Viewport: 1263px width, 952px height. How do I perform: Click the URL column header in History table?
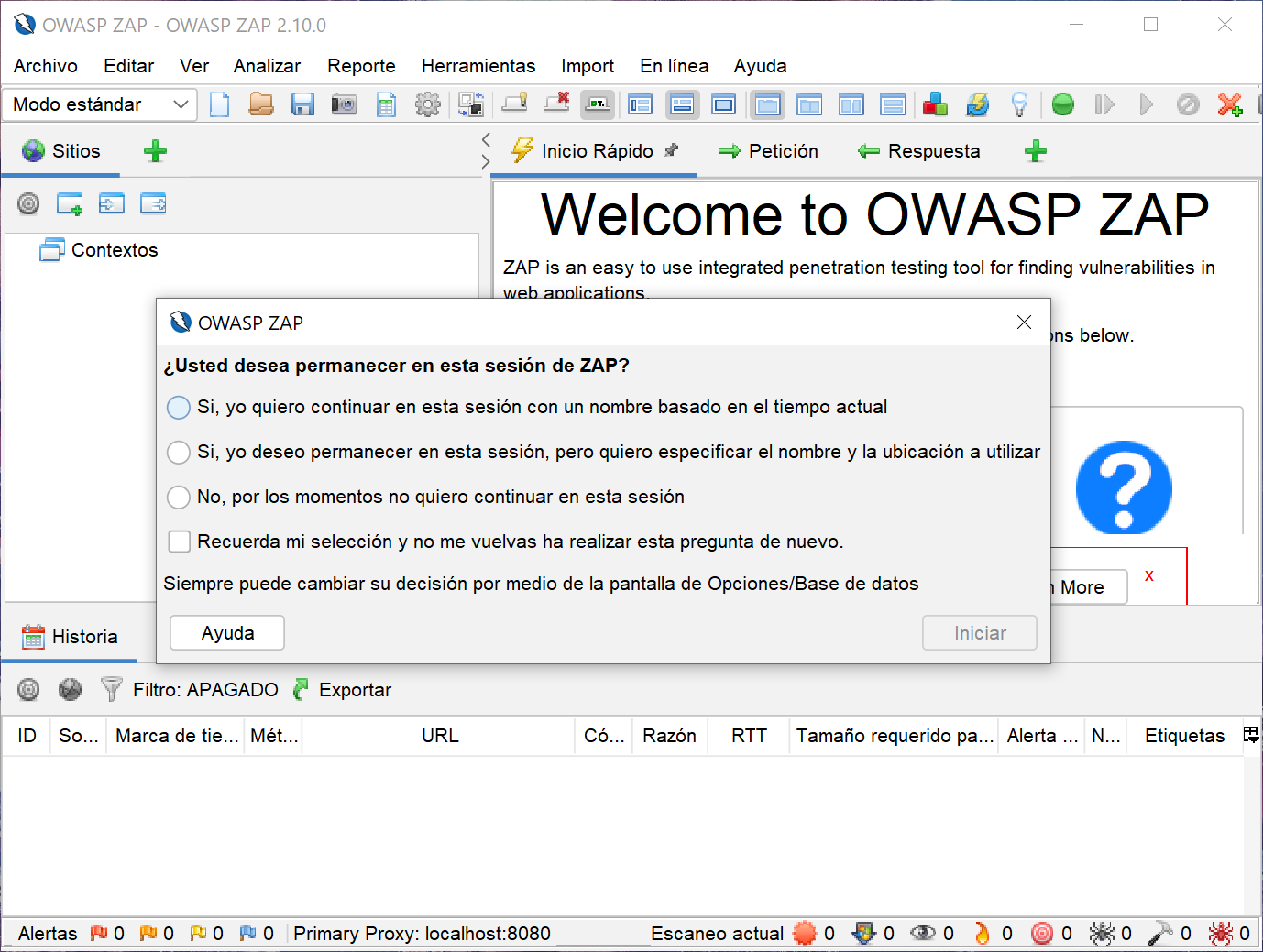pyautogui.click(x=440, y=736)
